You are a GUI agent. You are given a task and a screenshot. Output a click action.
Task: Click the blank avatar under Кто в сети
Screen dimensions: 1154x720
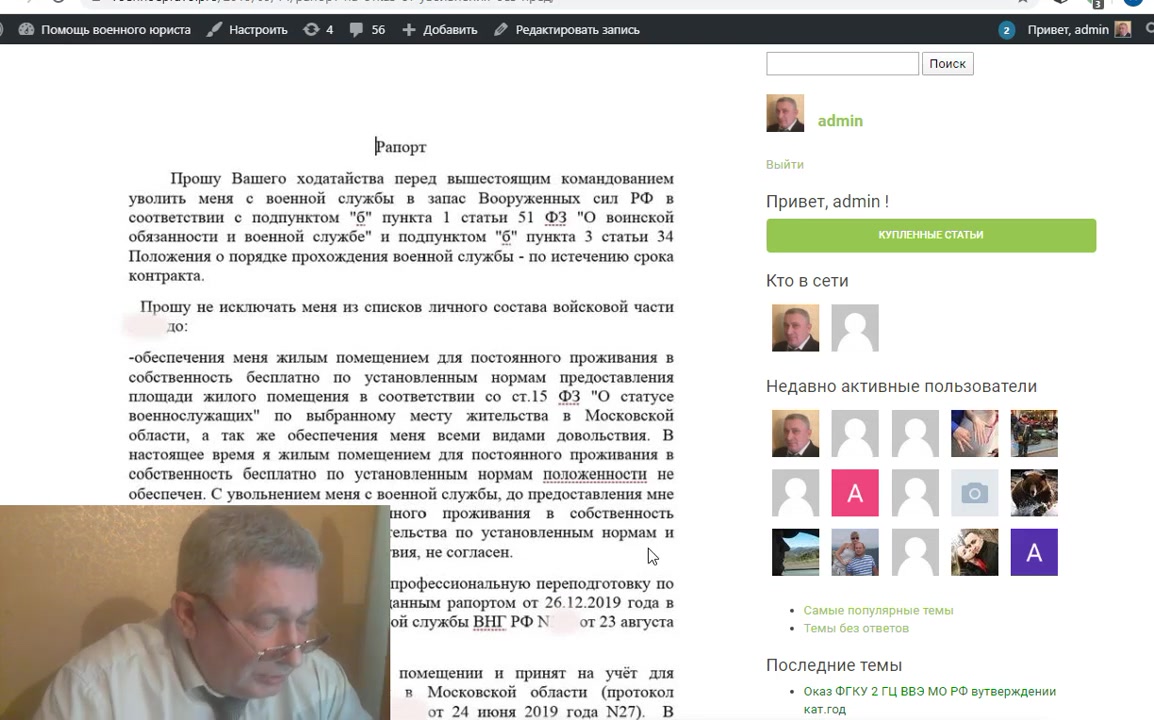854,328
